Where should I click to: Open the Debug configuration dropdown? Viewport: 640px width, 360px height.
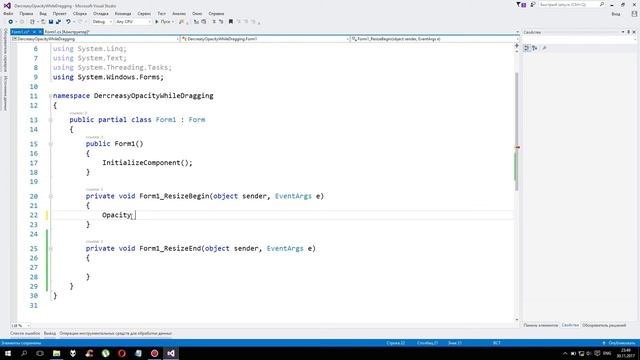tap(102, 22)
